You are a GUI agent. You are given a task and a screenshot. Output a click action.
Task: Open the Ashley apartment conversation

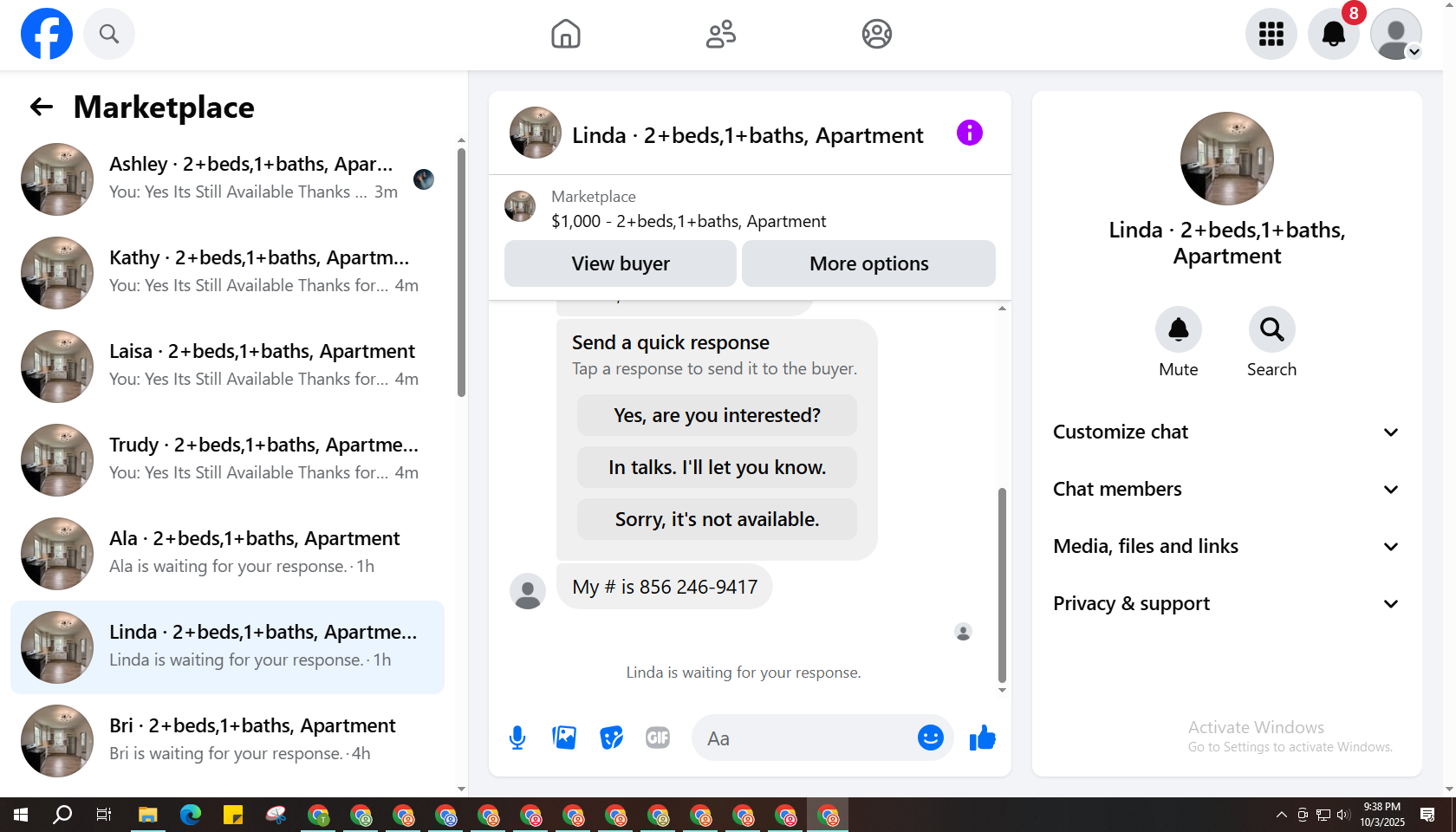pyautogui.click(x=227, y=179)
